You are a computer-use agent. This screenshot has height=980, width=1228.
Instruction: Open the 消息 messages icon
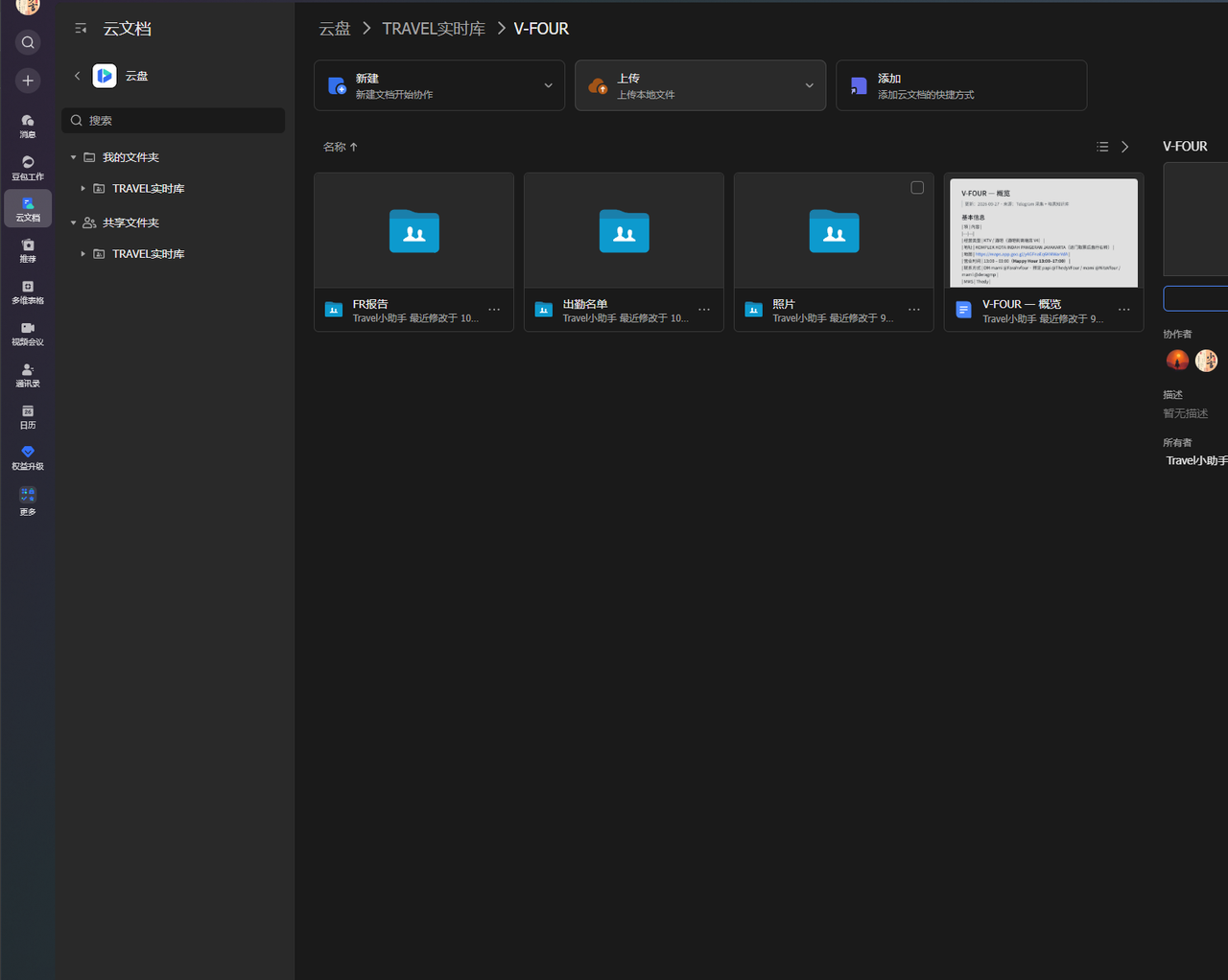click(x=28, y=125)
